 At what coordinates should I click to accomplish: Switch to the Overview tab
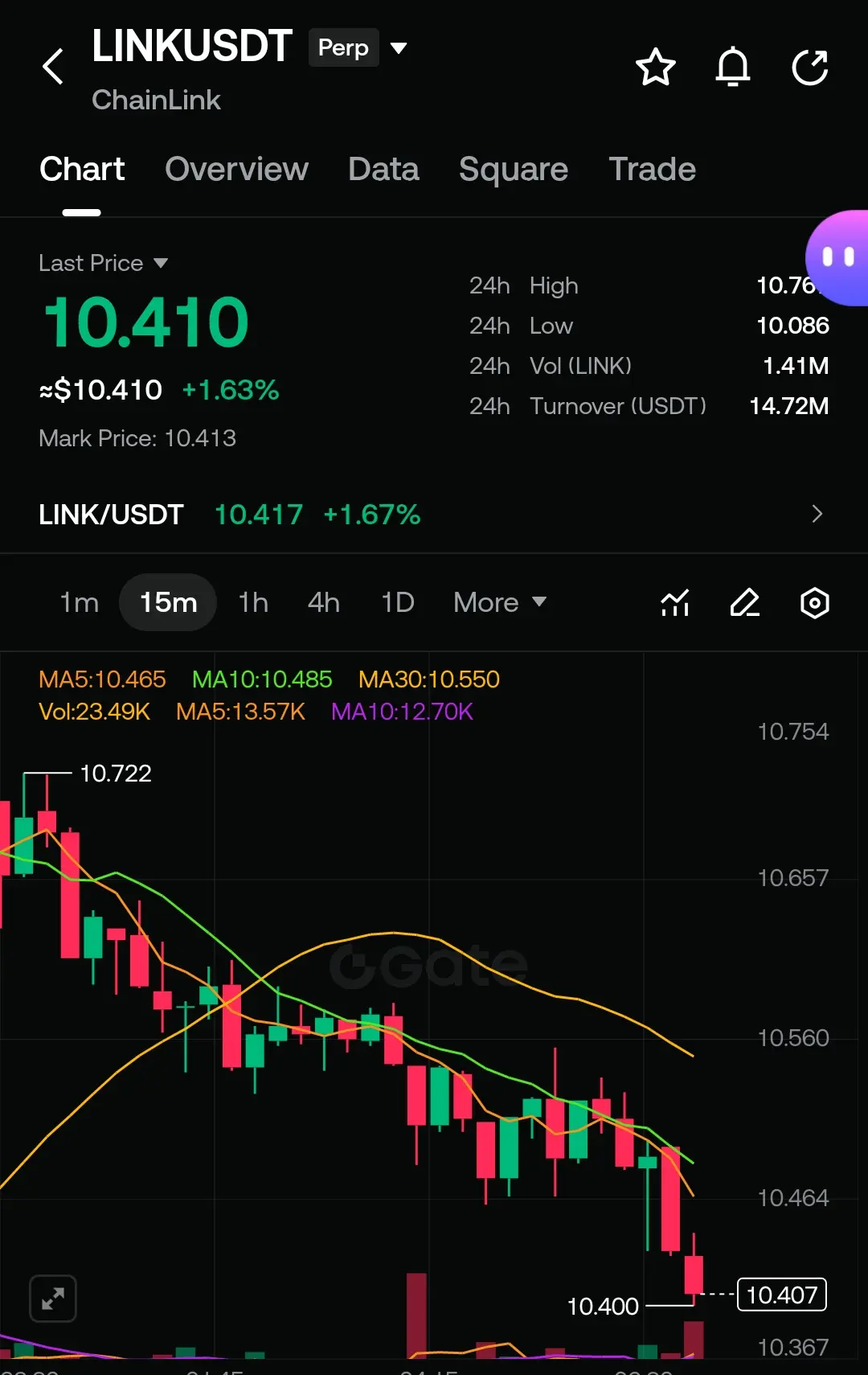236,170
